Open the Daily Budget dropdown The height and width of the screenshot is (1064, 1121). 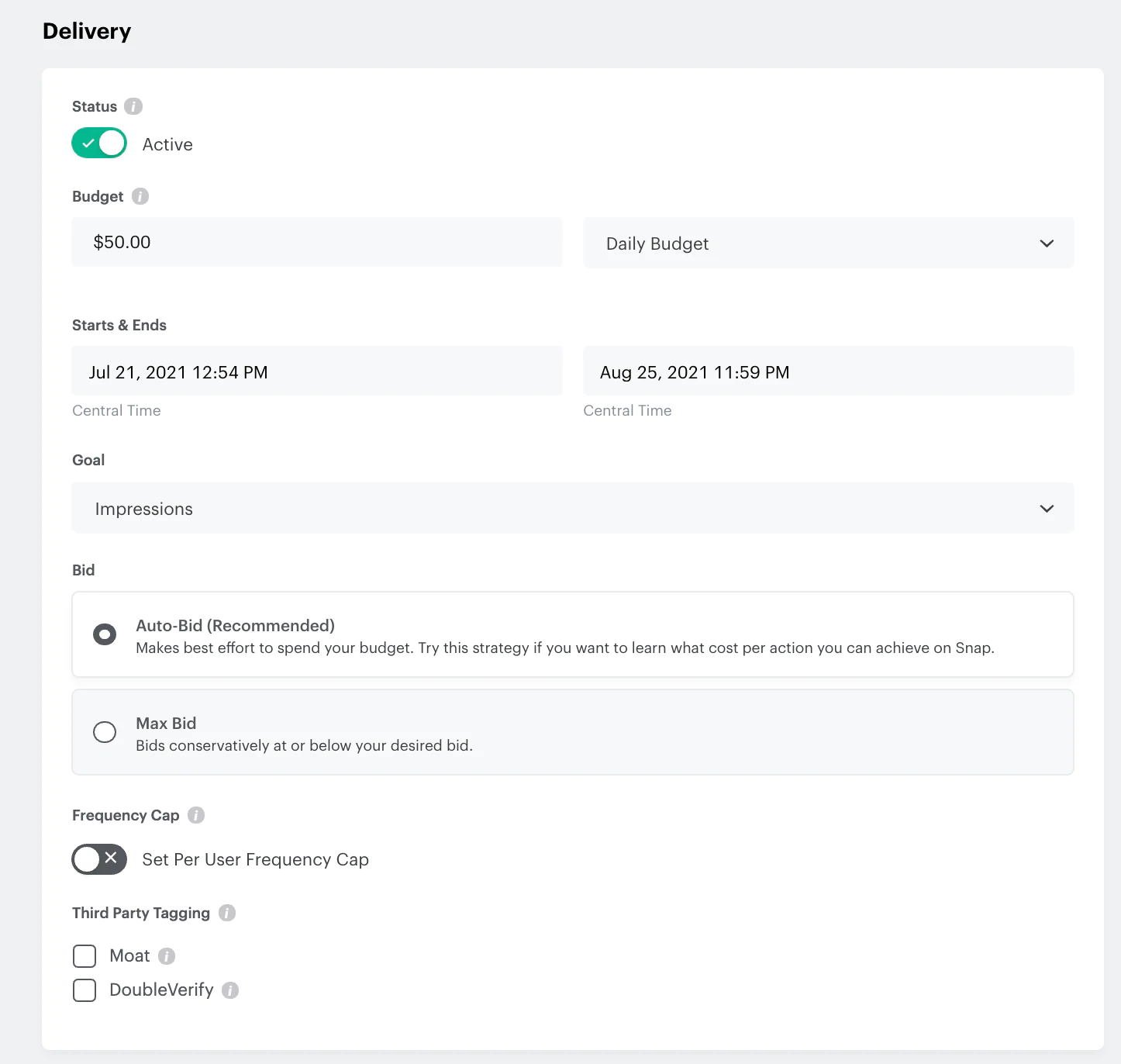pos(828,244)
